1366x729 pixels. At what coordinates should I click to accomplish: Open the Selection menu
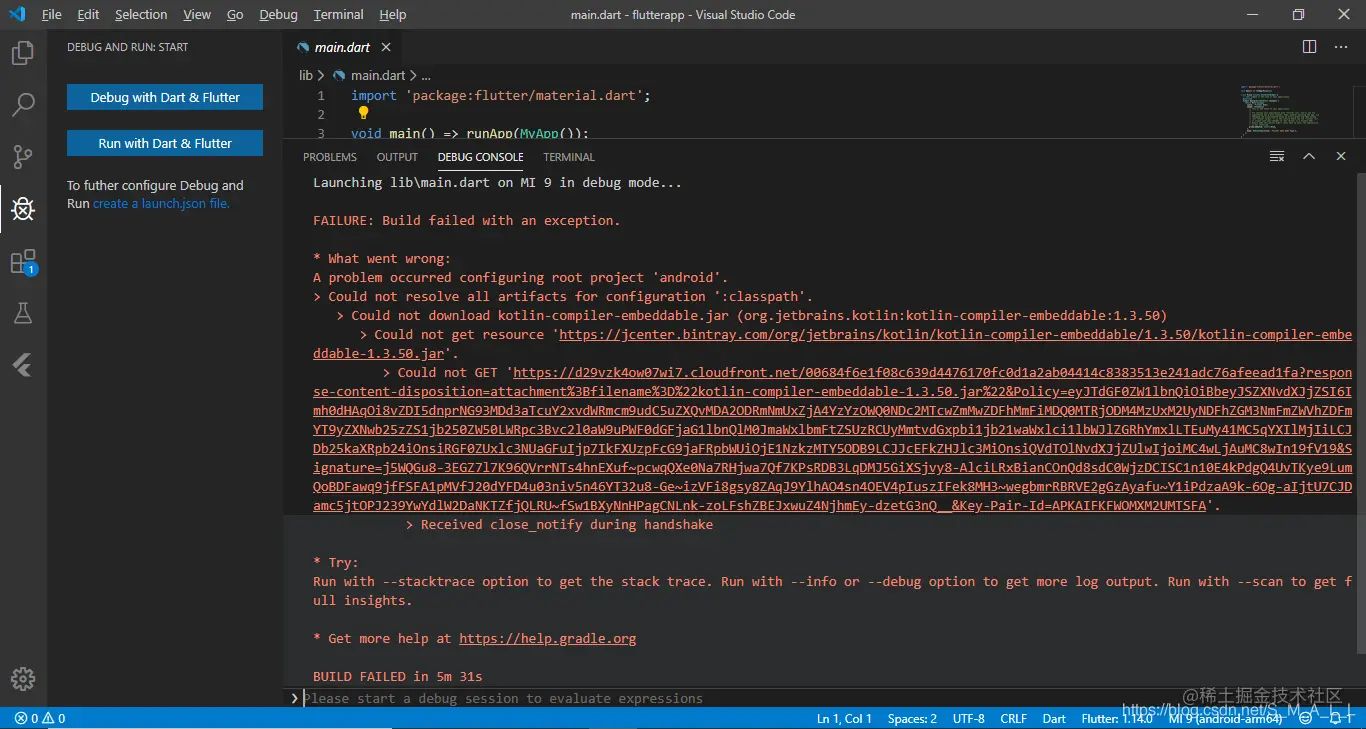(x=141, y=14)
